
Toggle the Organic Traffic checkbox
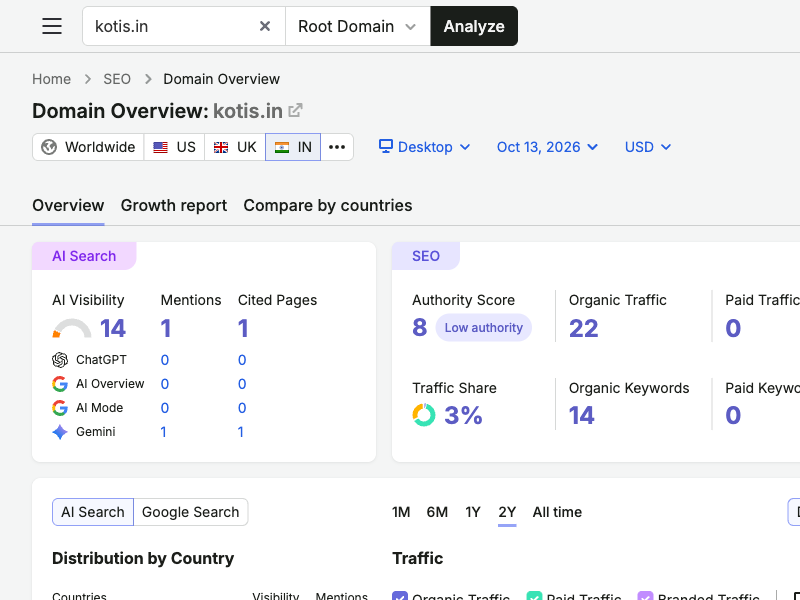400,596
